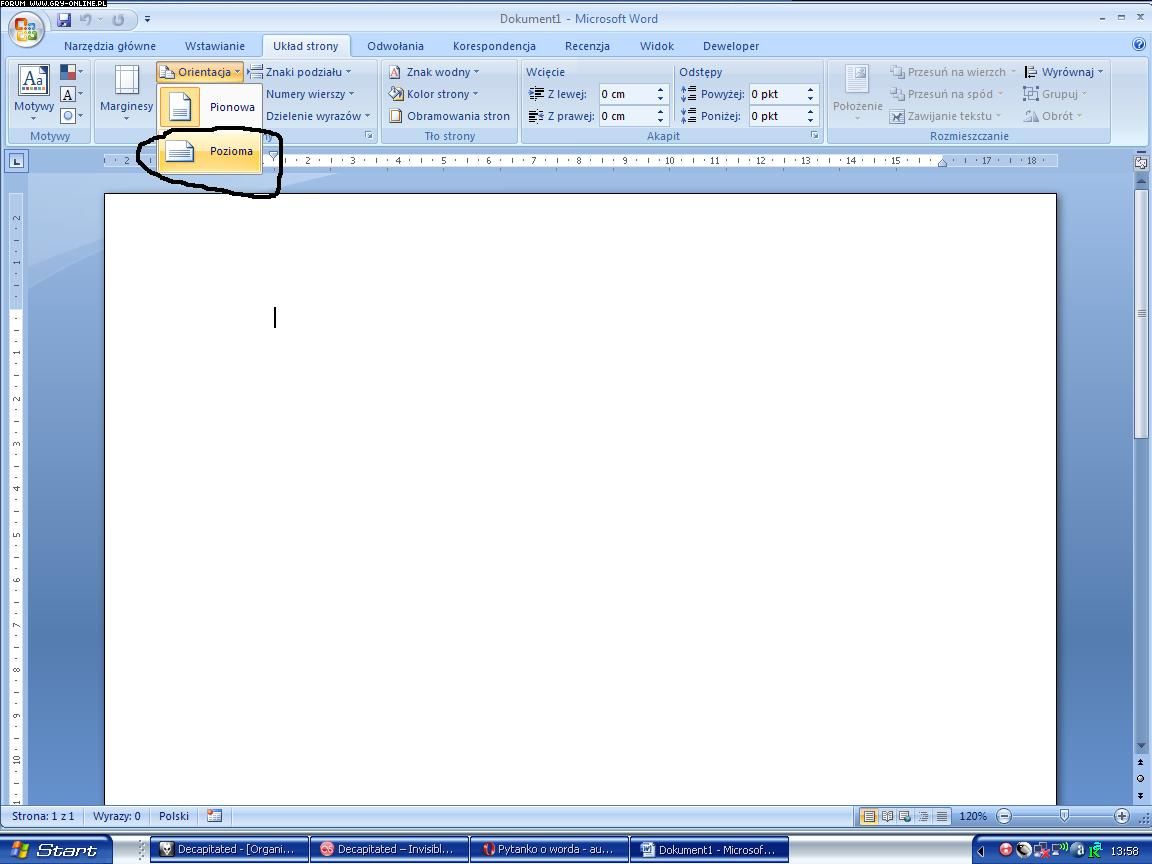
Task: Open Znaki podziału breaks menu
Action: point(300,72)
